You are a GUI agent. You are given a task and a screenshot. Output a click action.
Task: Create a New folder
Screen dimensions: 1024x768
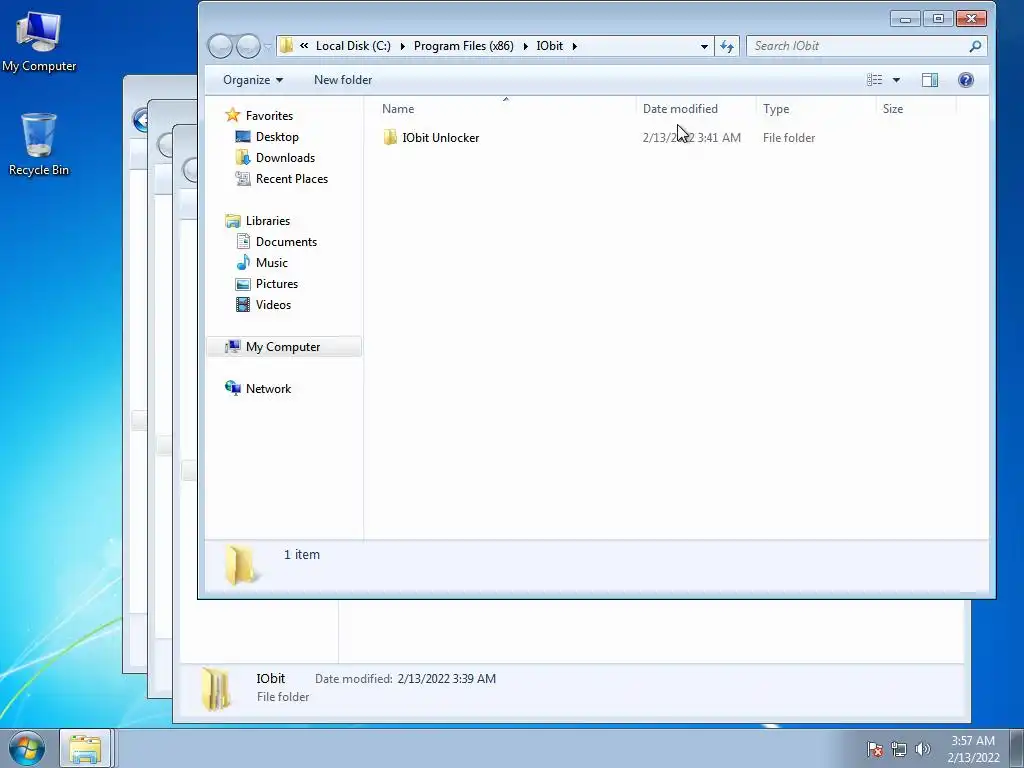point(343,80)
